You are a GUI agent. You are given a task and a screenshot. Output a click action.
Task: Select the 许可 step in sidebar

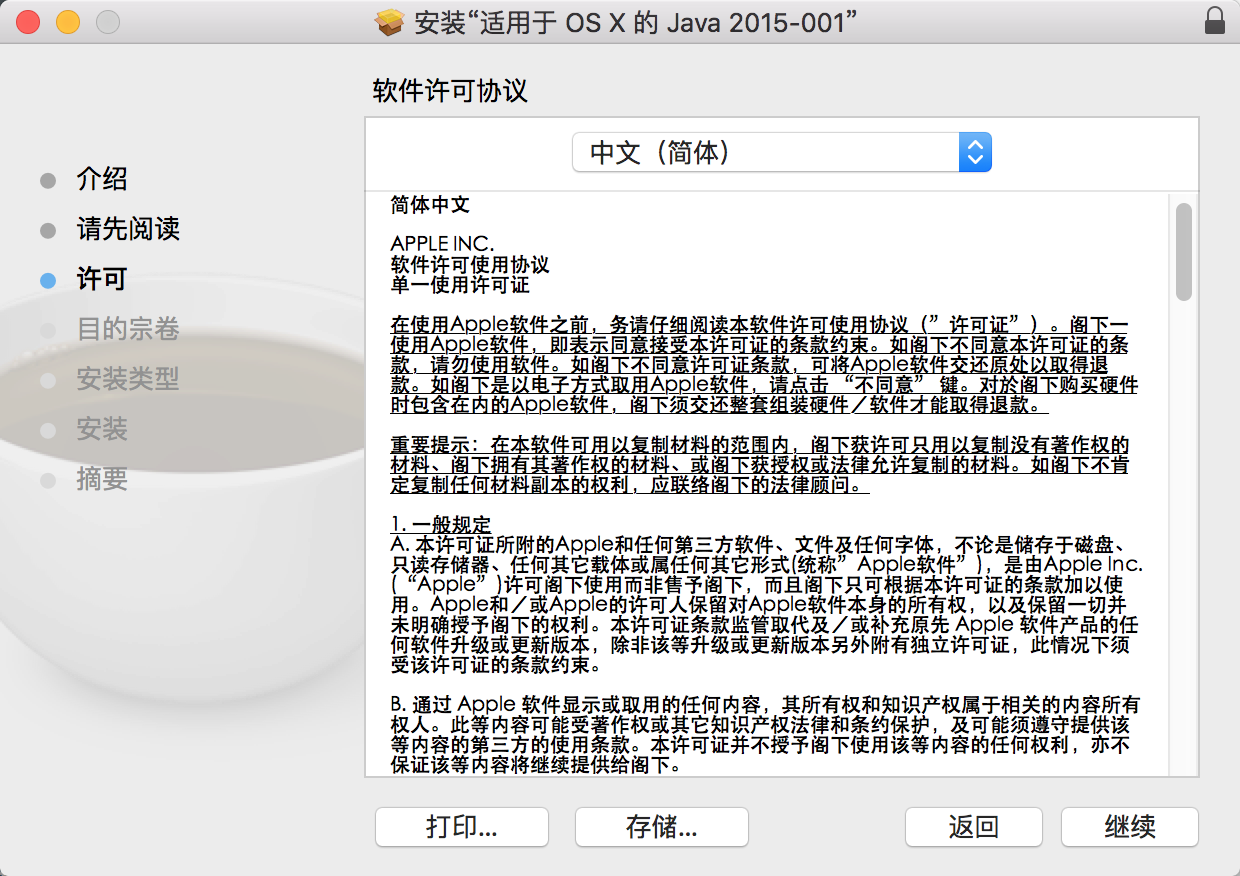[102, 280]
